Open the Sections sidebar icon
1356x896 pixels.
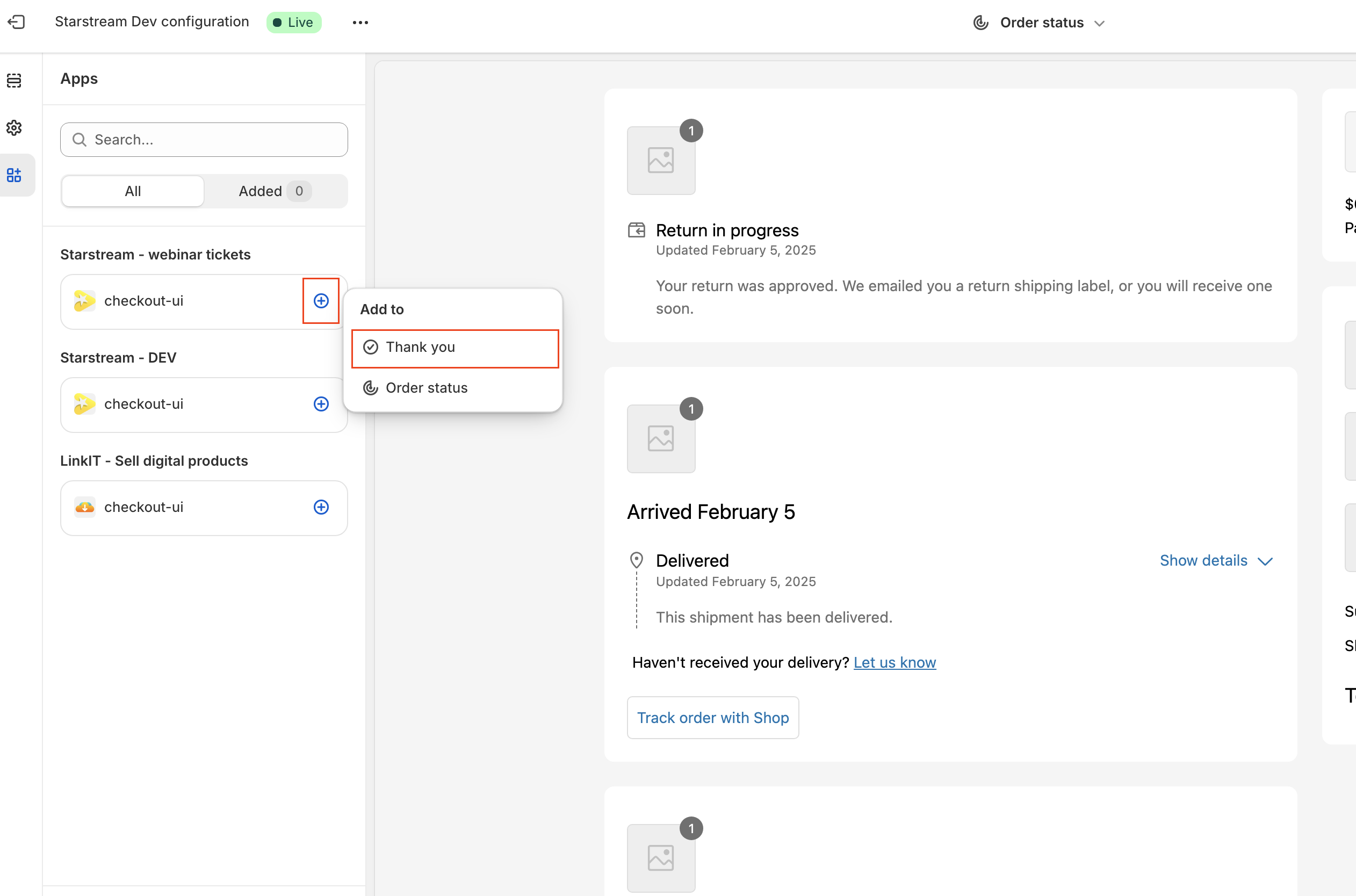click(15, 81)
